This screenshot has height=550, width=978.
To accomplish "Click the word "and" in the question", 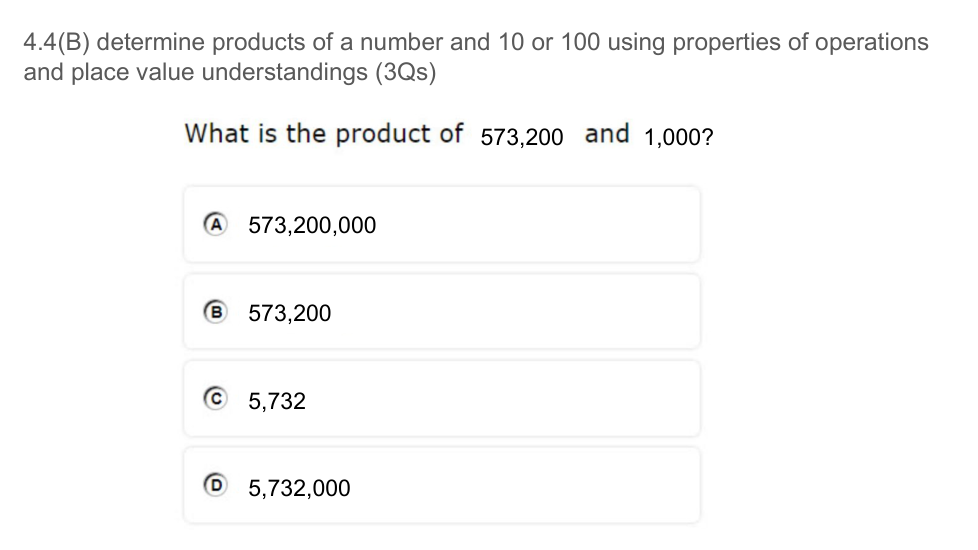I will click(x=607, y=133).
